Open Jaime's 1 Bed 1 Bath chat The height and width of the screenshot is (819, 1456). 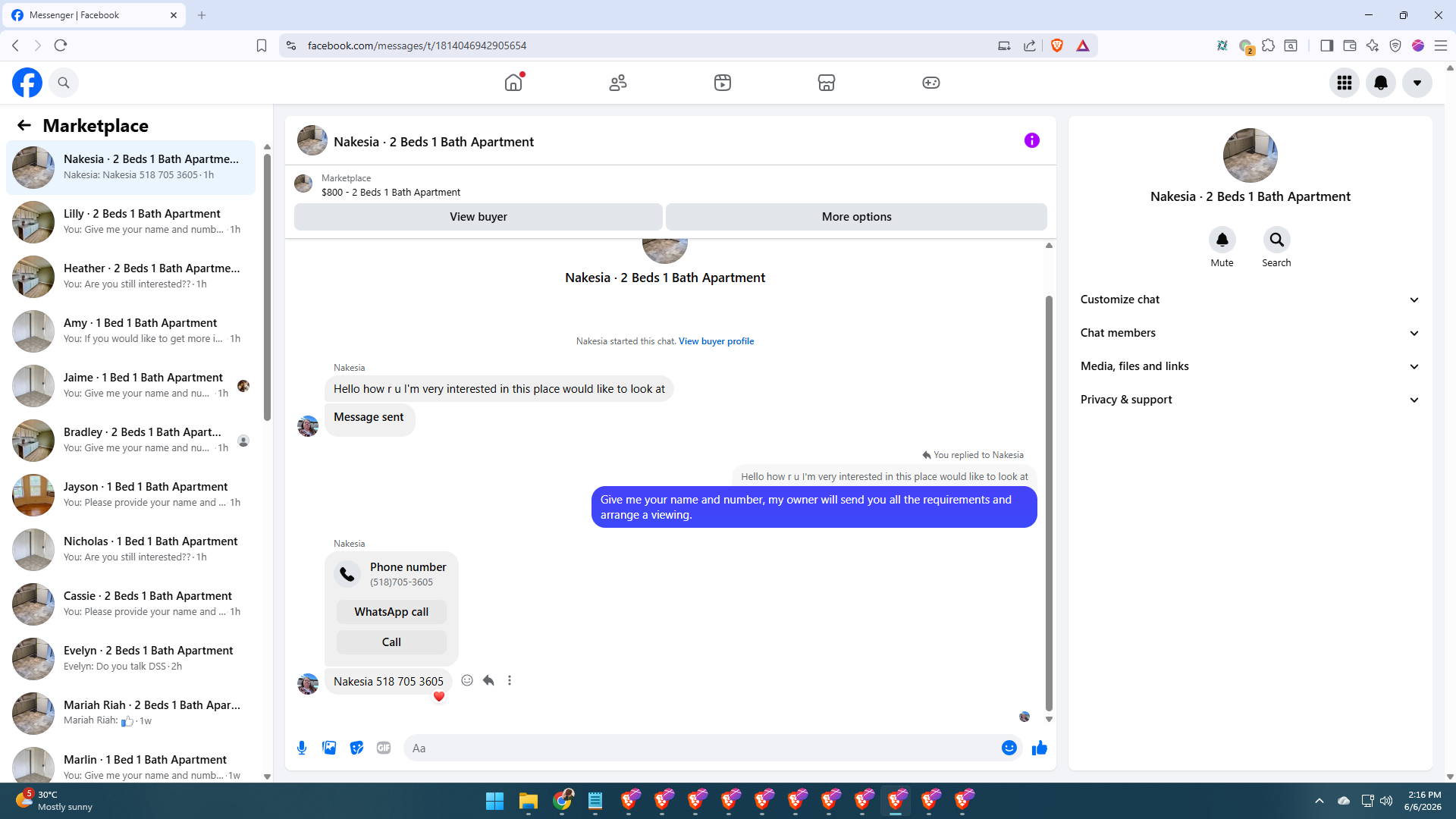(x=130, y=386)
